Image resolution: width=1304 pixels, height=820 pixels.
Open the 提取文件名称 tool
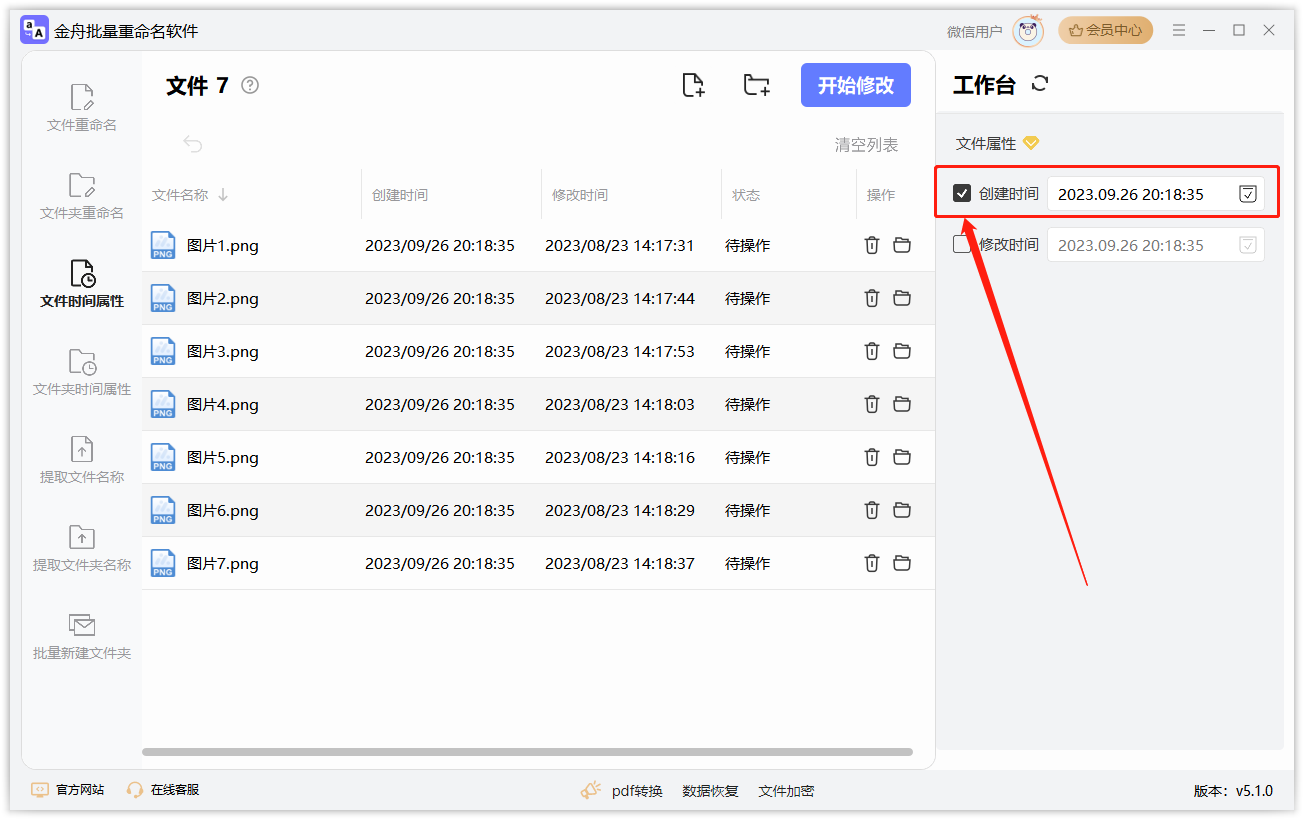(x=80, y=458)
